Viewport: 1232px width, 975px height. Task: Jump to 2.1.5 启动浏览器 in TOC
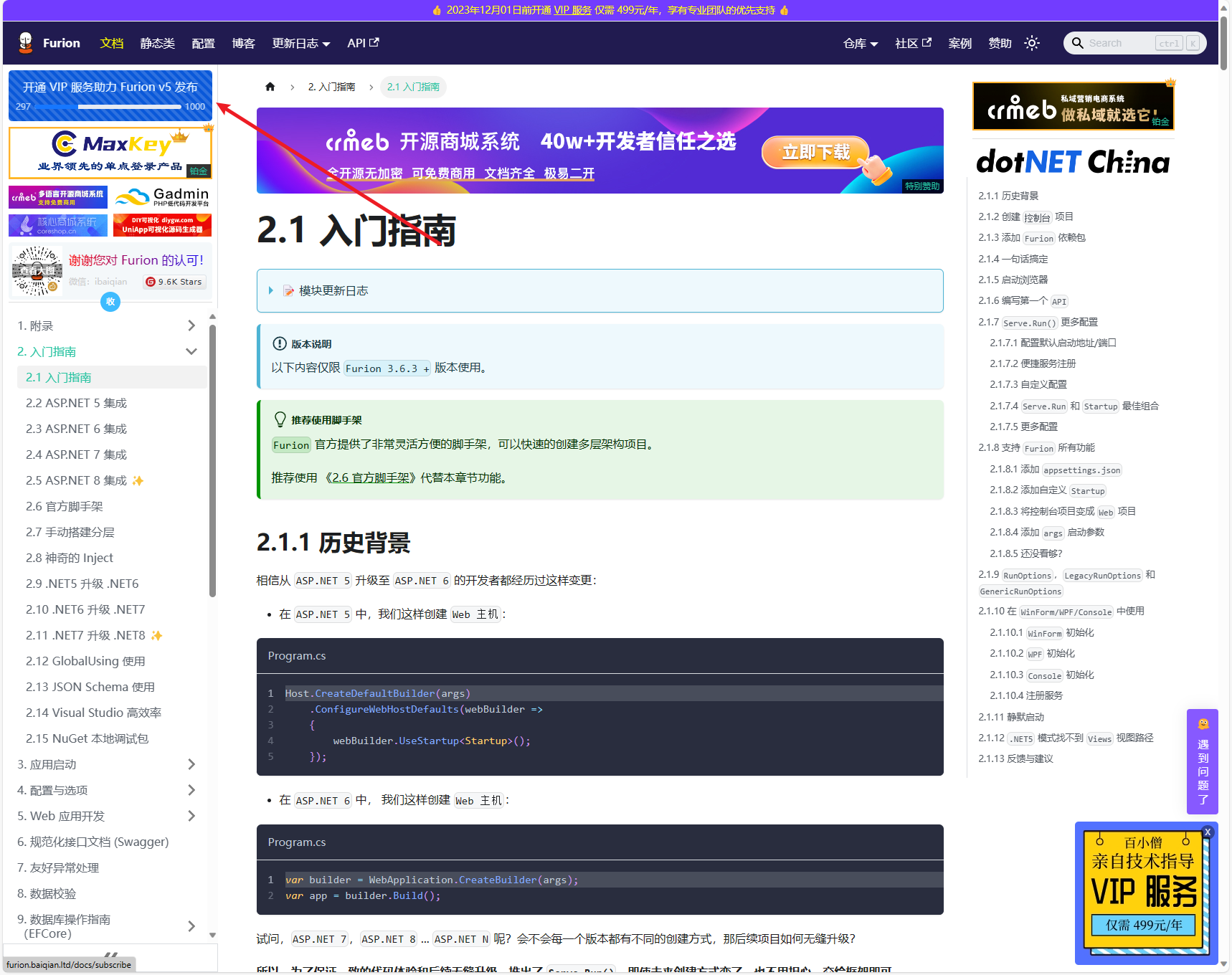[x=1013, y=280]
